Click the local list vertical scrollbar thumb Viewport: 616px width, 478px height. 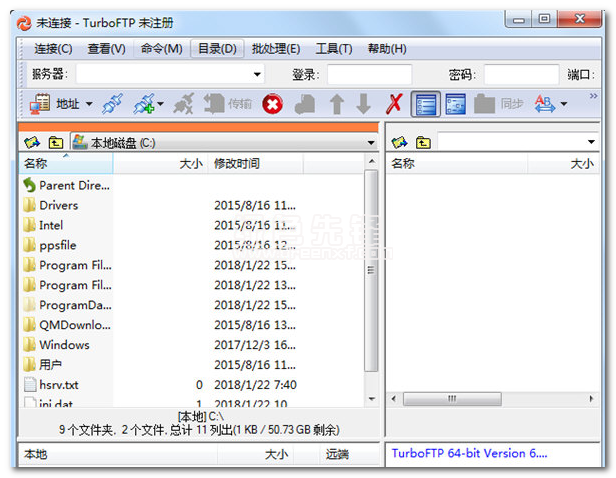click(x=371, y=271)
